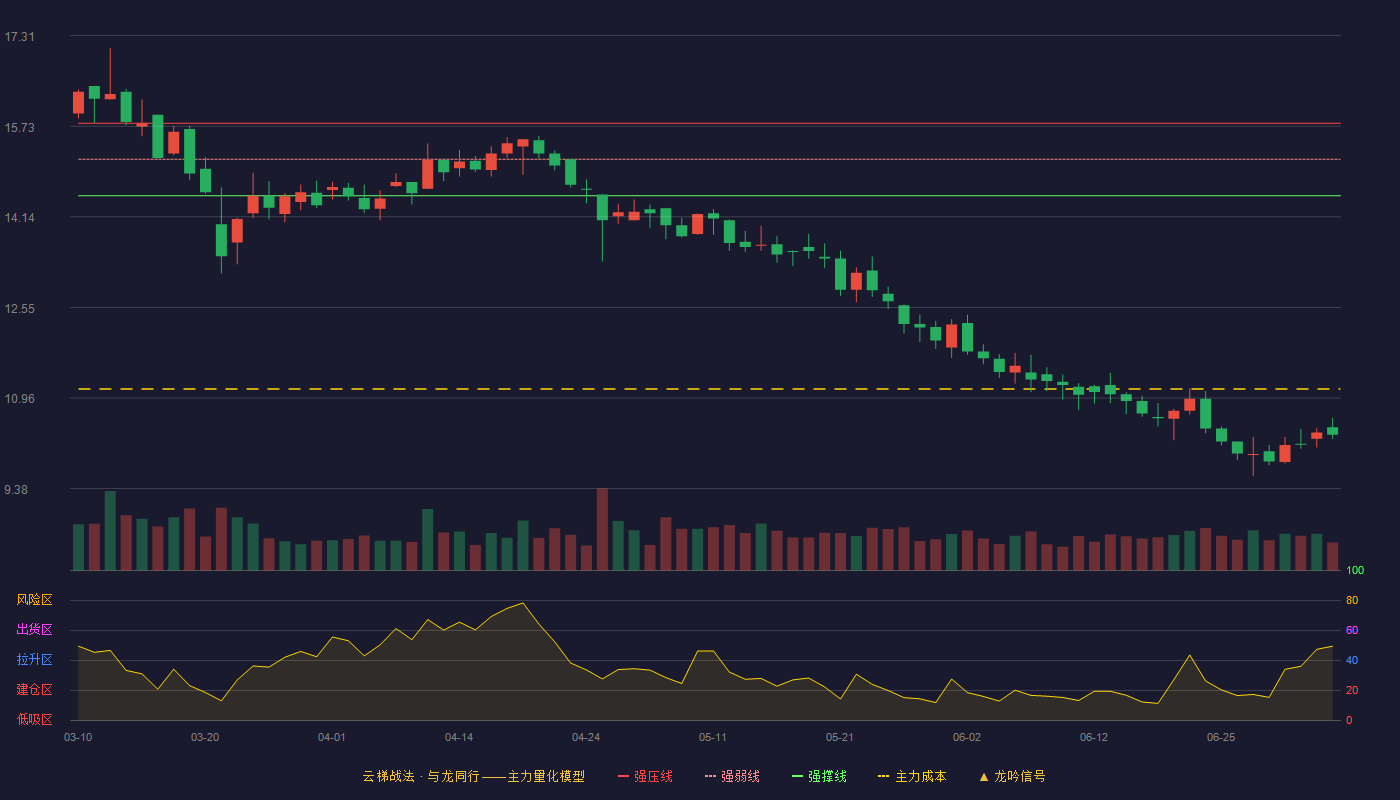Select the 低吸区 zone label

tap(34, 719)
